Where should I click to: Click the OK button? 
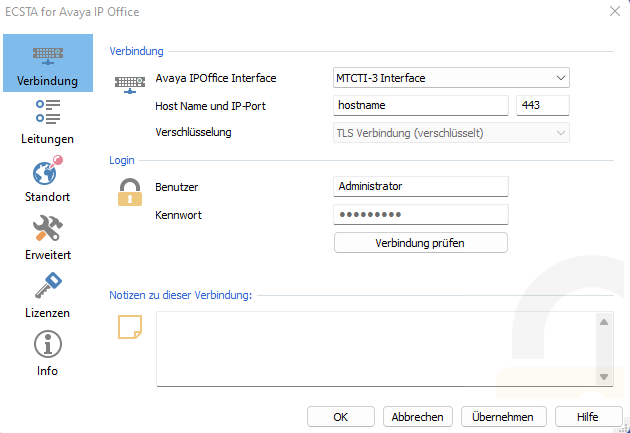click(x=341, y=416)
